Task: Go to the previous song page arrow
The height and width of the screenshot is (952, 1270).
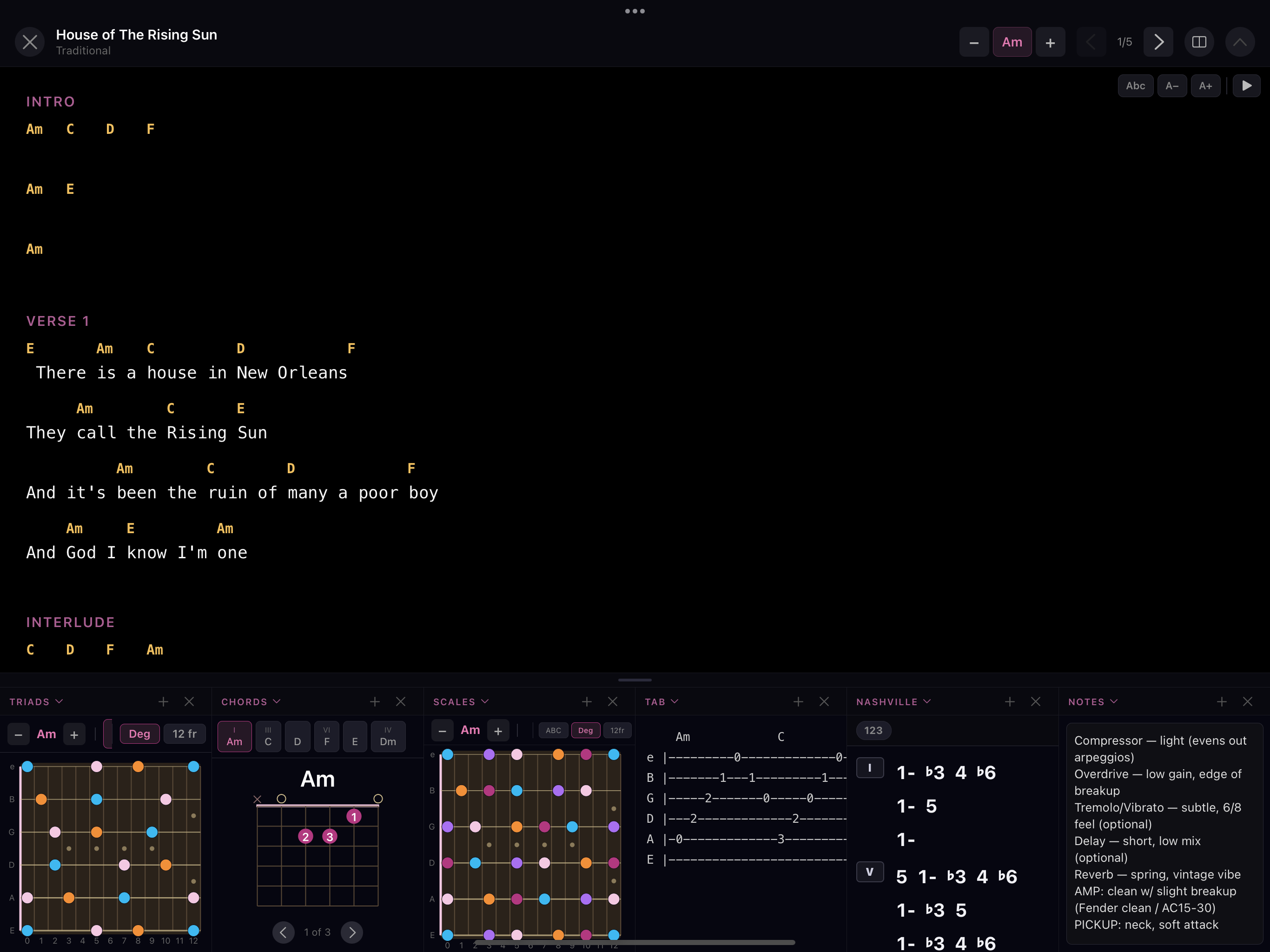Action: [1090, 42]
